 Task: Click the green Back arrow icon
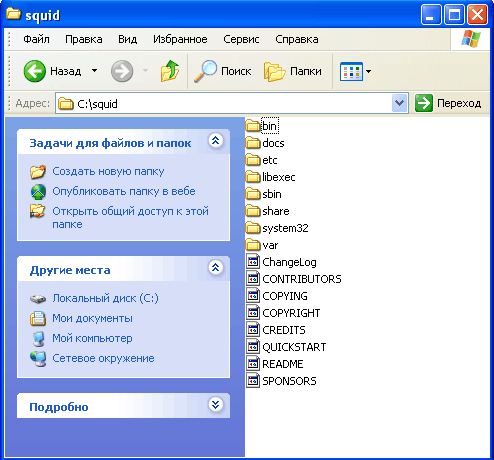coord(34,71)
